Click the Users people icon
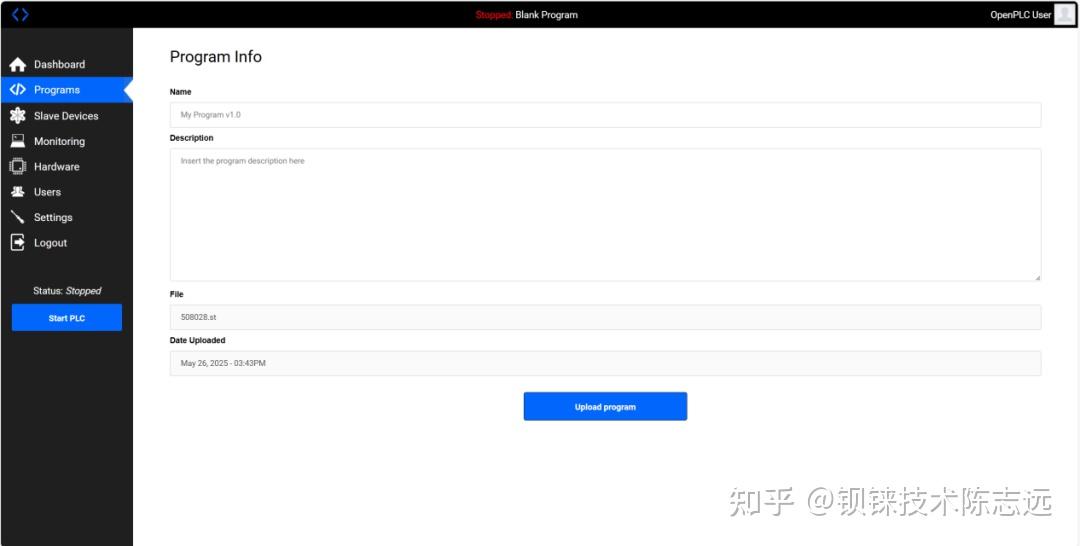The width and height of the screenshot is (1080, 546). 17,192
